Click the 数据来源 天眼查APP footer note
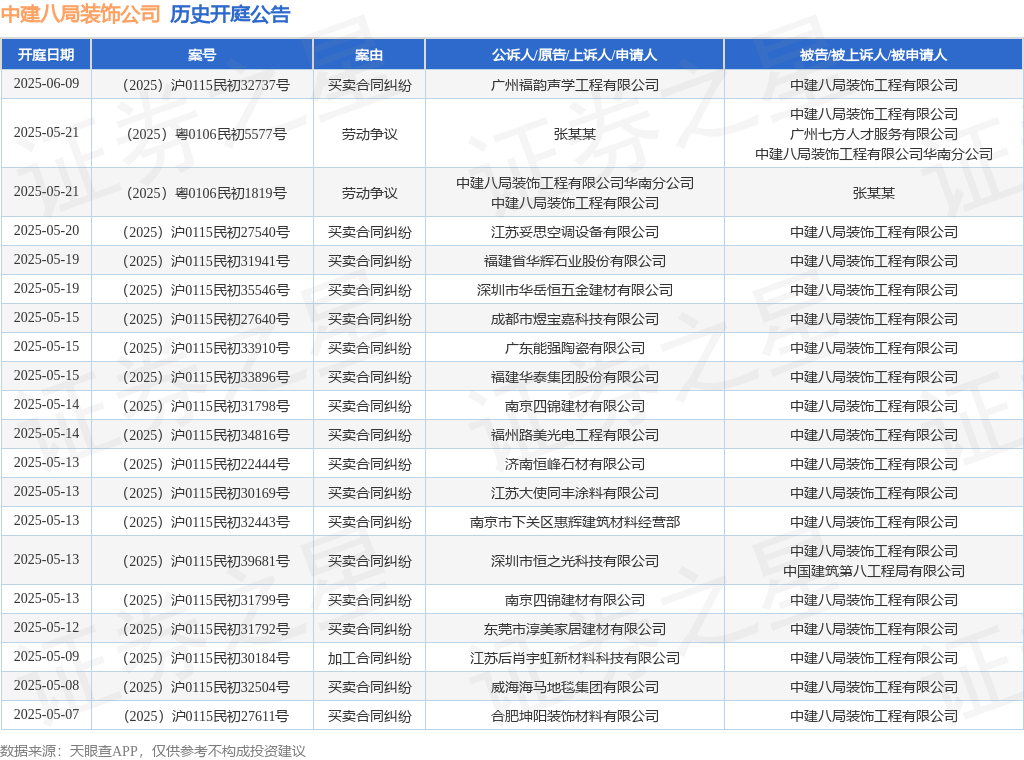The height and width of the screenshot is (760, 1024). (153, 751)
